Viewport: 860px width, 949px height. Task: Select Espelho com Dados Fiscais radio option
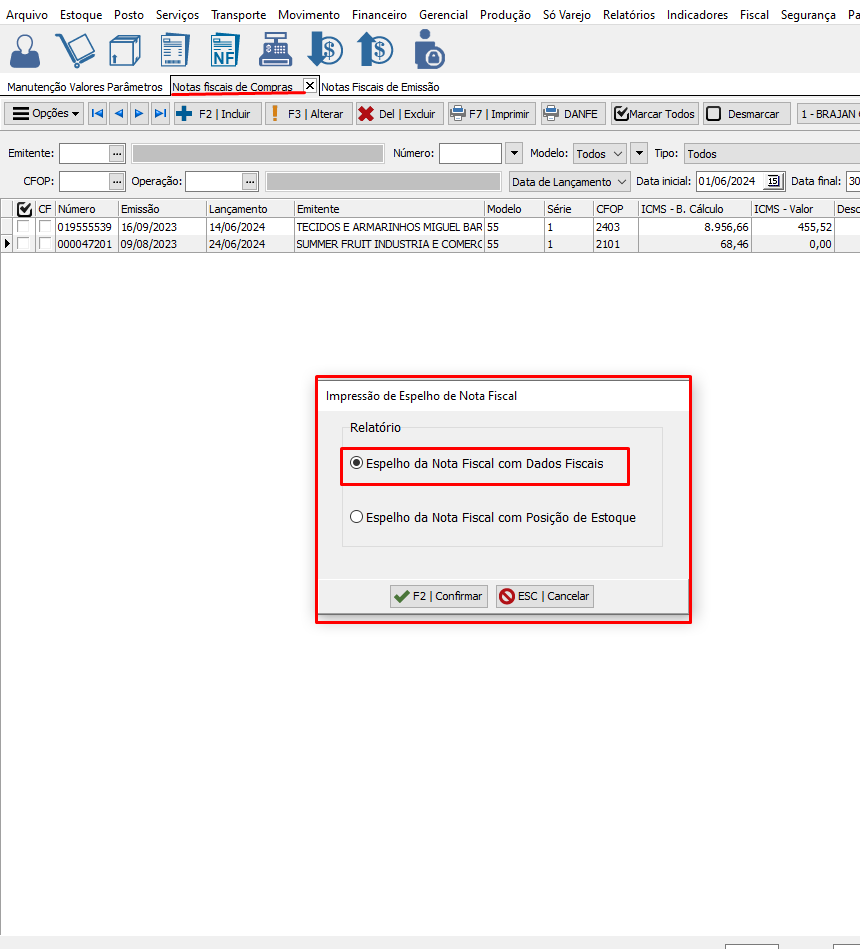click(x=357, y=464)
